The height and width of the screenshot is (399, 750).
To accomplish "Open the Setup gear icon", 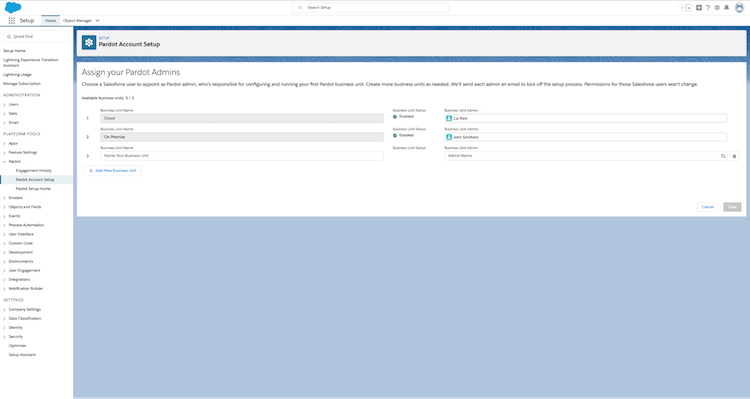I will 717,8.
